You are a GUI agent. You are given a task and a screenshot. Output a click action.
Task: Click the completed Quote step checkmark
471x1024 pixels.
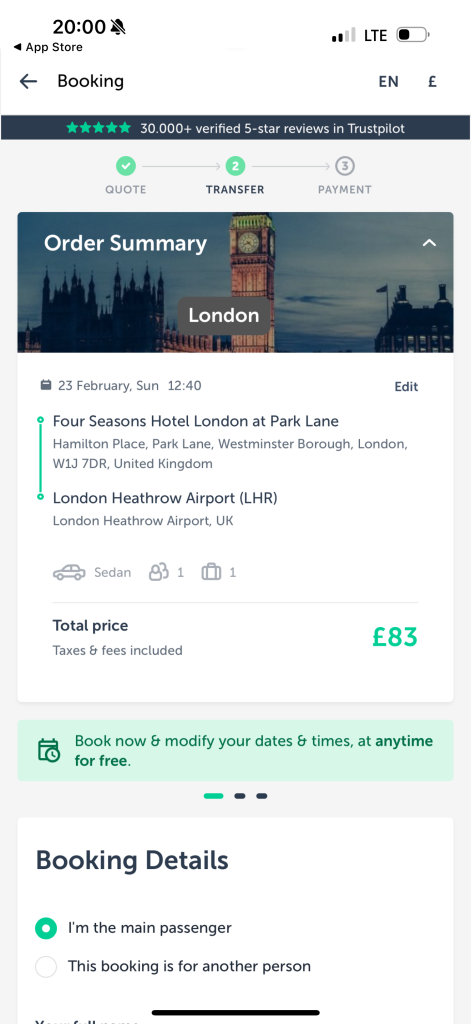[126, 167]
